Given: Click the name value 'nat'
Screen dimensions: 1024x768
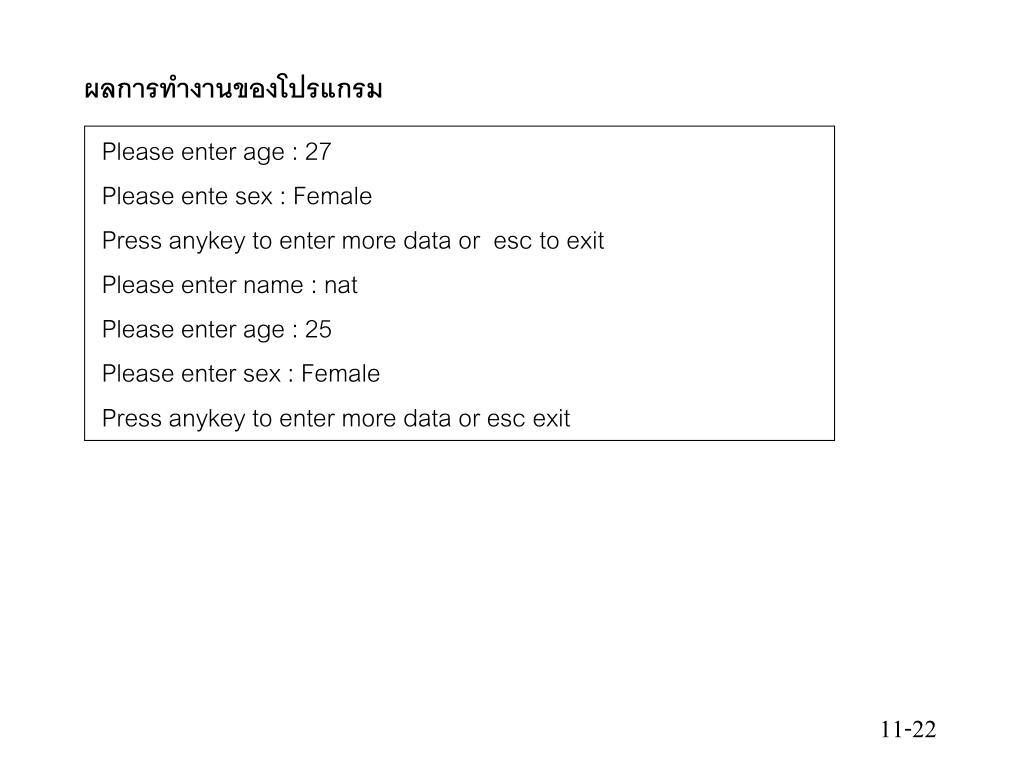Looking at the screenshot, I should [341, 286].
